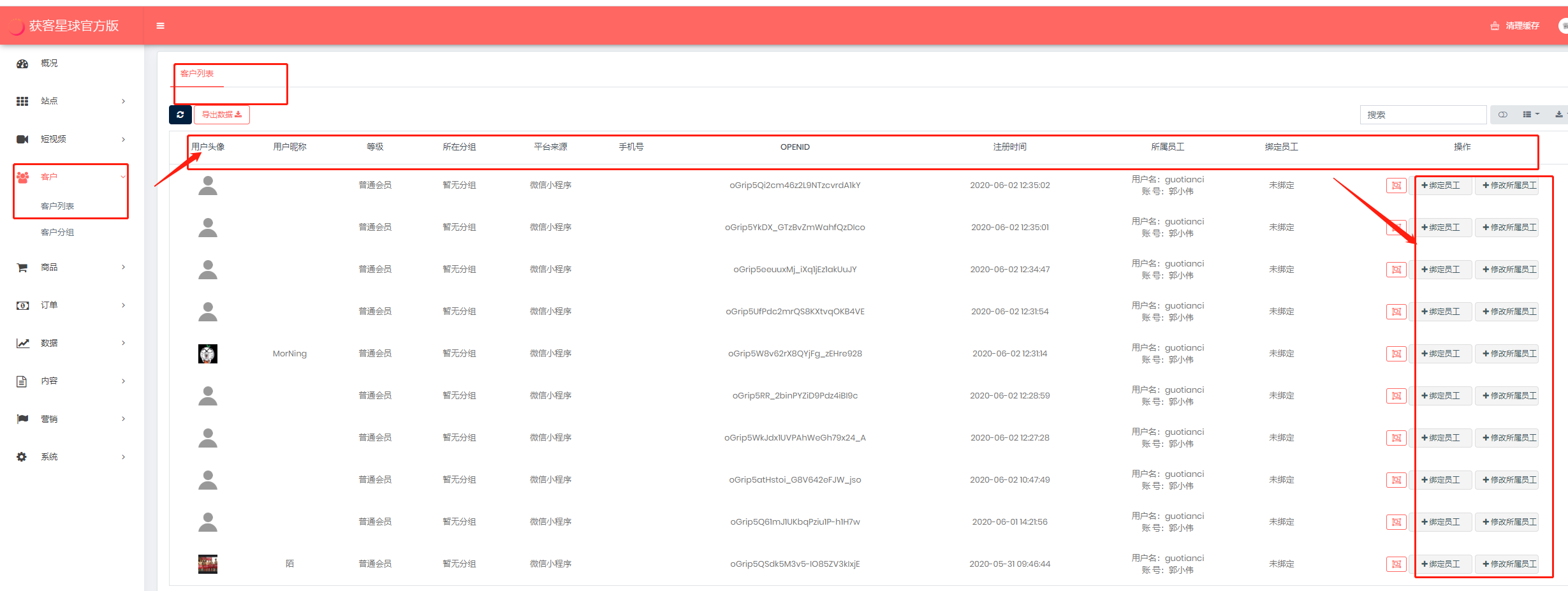Click 绑定员工 for the 12:35:02 row
The width and height of the screenshot is (1568, 591).
[1440, 186]
